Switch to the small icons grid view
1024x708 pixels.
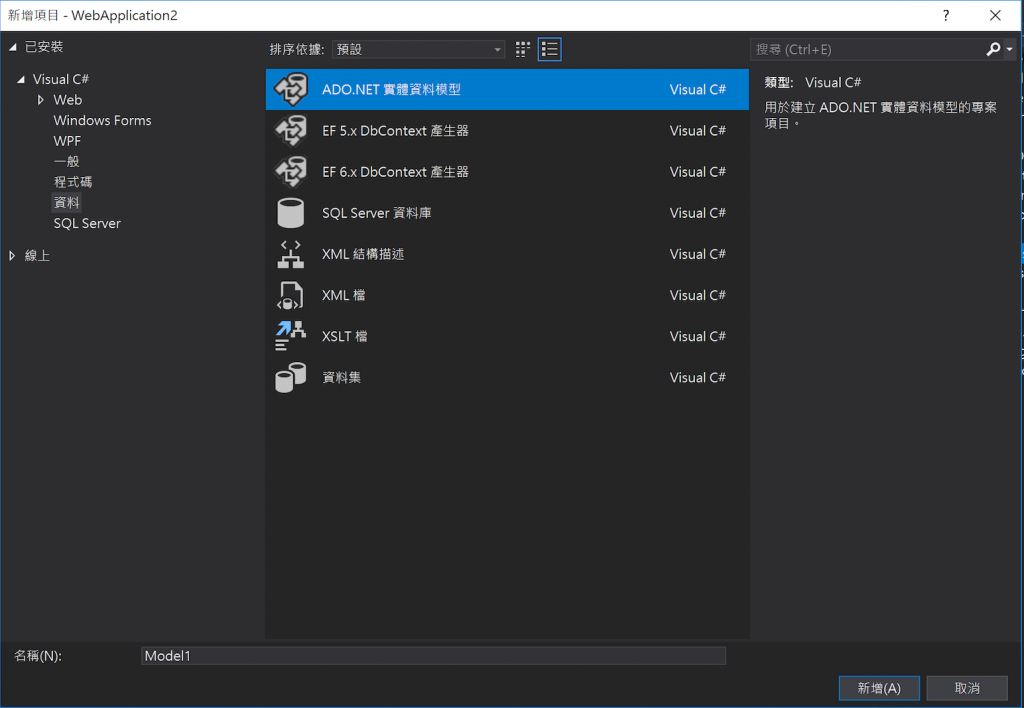522,50
